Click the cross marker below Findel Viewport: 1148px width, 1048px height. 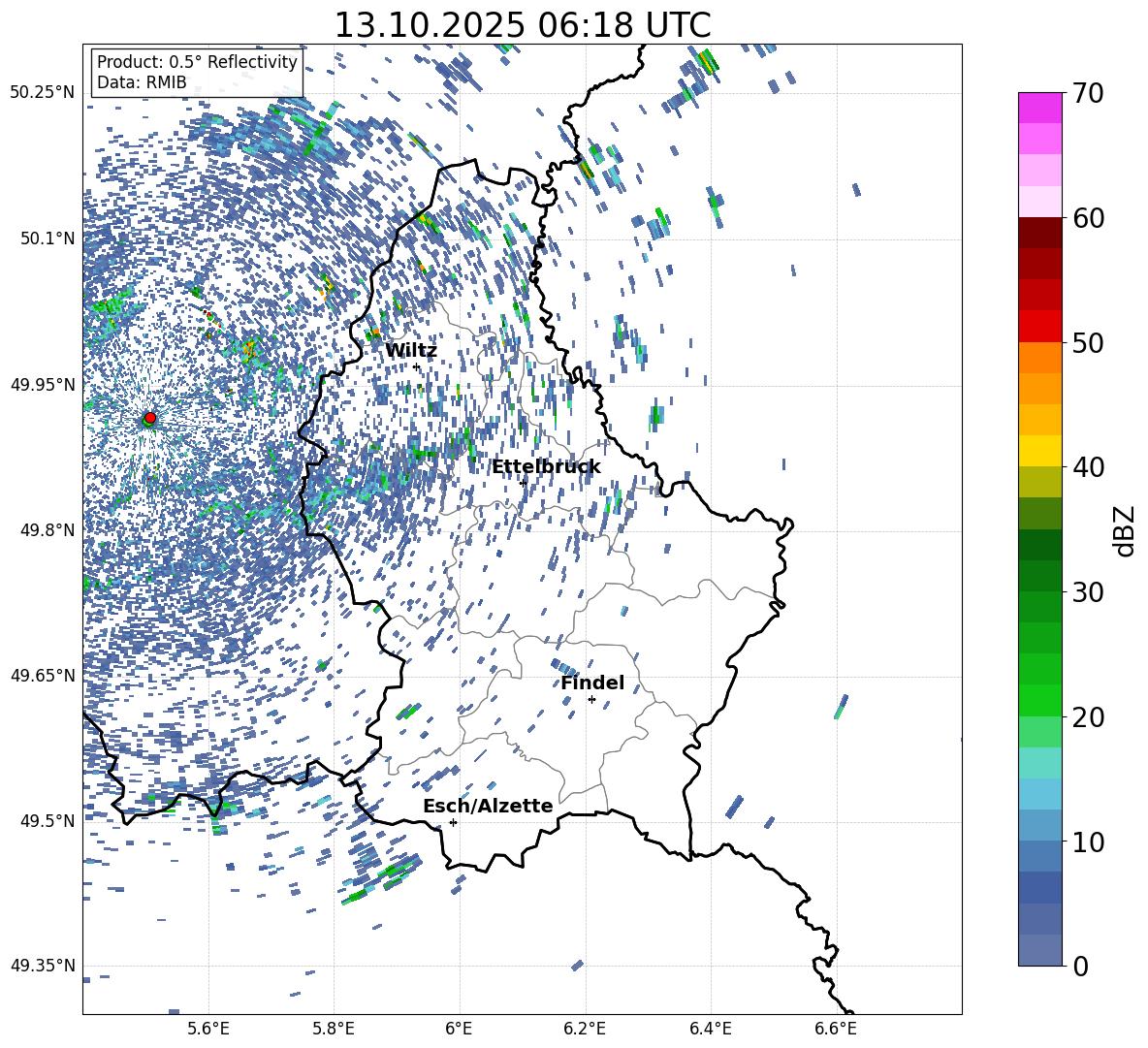[x=591, y=700]
